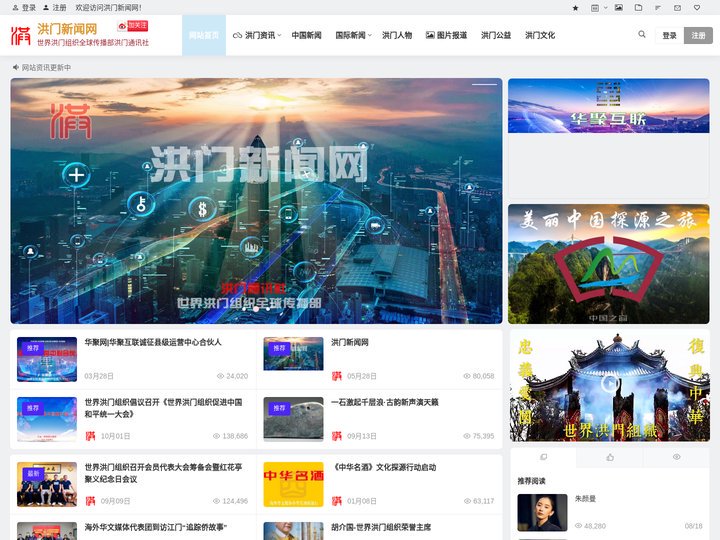Open the window-layout icon in top bar
Screen dimensions: 720x540
point(595,8)
